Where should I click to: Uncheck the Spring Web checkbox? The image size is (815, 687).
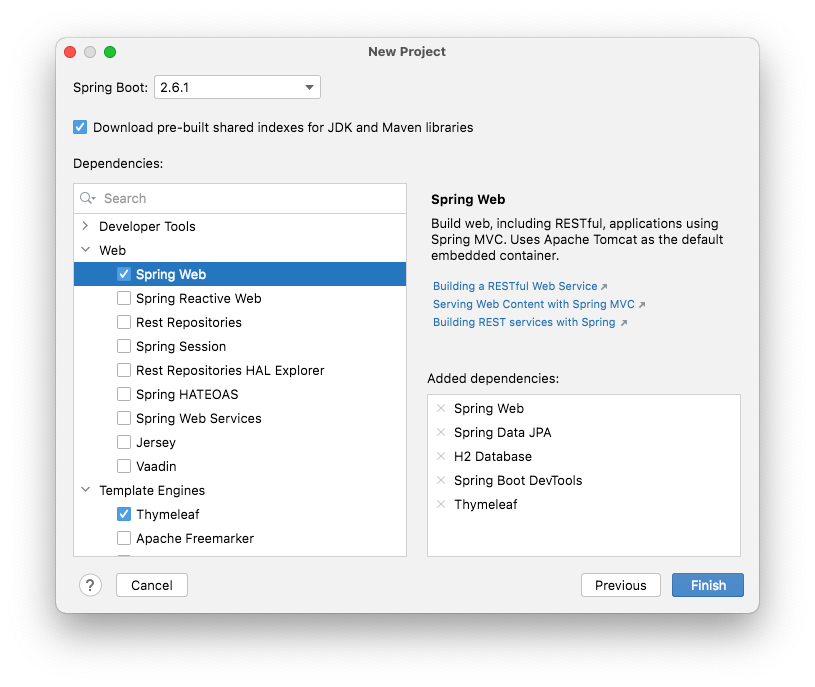pos(124,274)
